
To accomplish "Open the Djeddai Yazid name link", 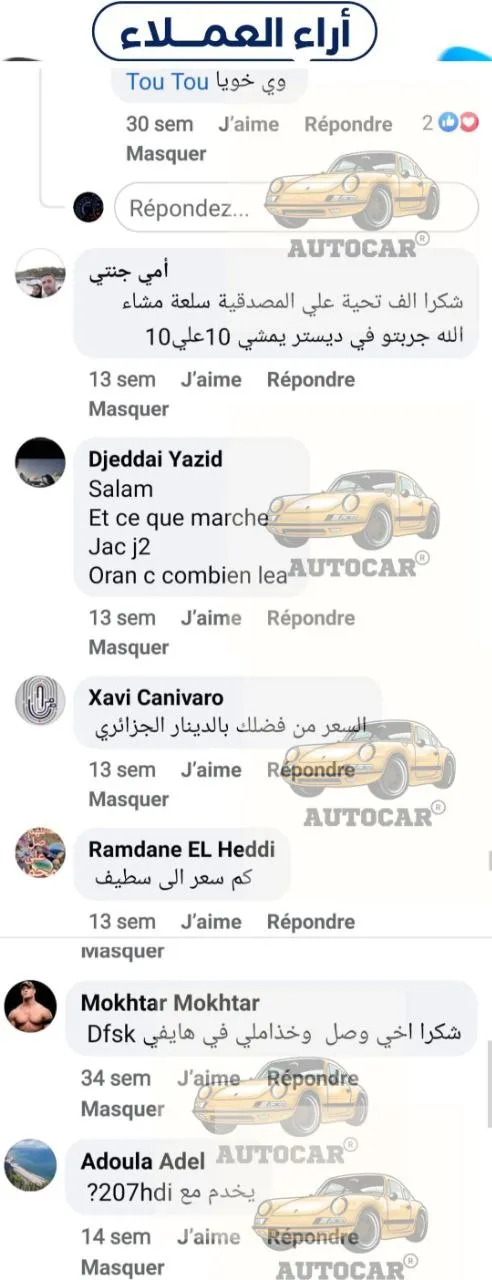I will pyautogui.click(x=156, y=459).
